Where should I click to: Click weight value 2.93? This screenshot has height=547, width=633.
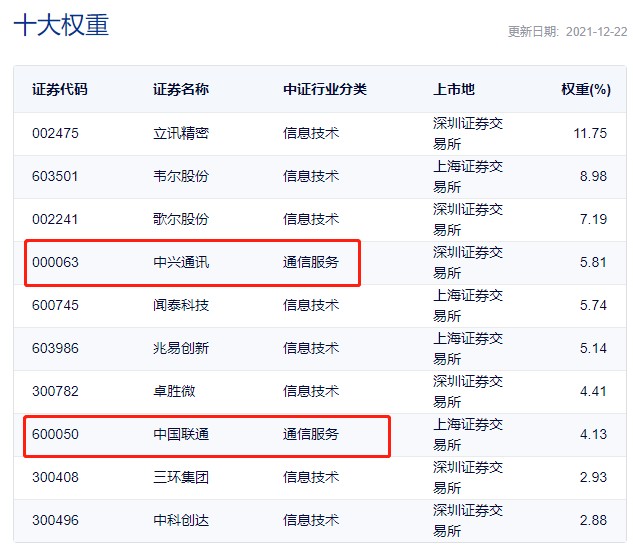[x=593, y=477]
